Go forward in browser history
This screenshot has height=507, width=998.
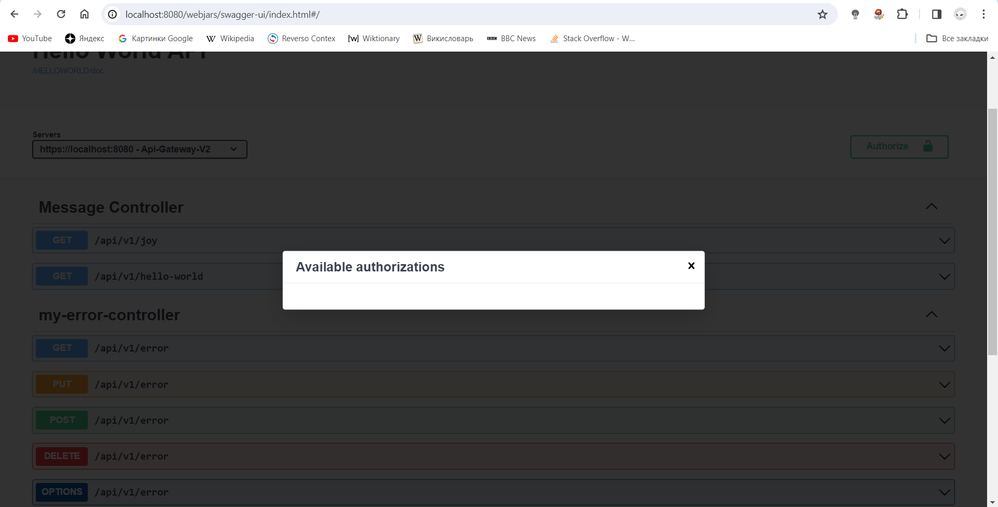click(x=38, y=14)
